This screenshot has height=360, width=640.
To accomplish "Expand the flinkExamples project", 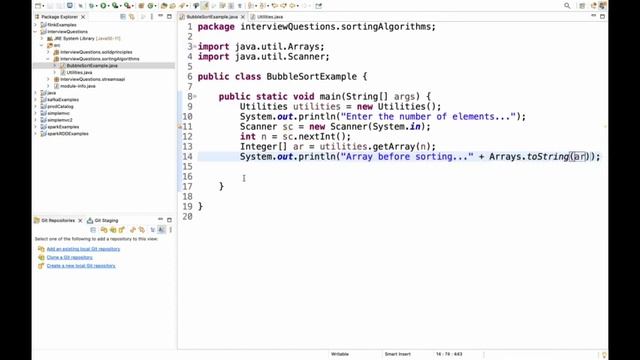I will coord(36,25).
